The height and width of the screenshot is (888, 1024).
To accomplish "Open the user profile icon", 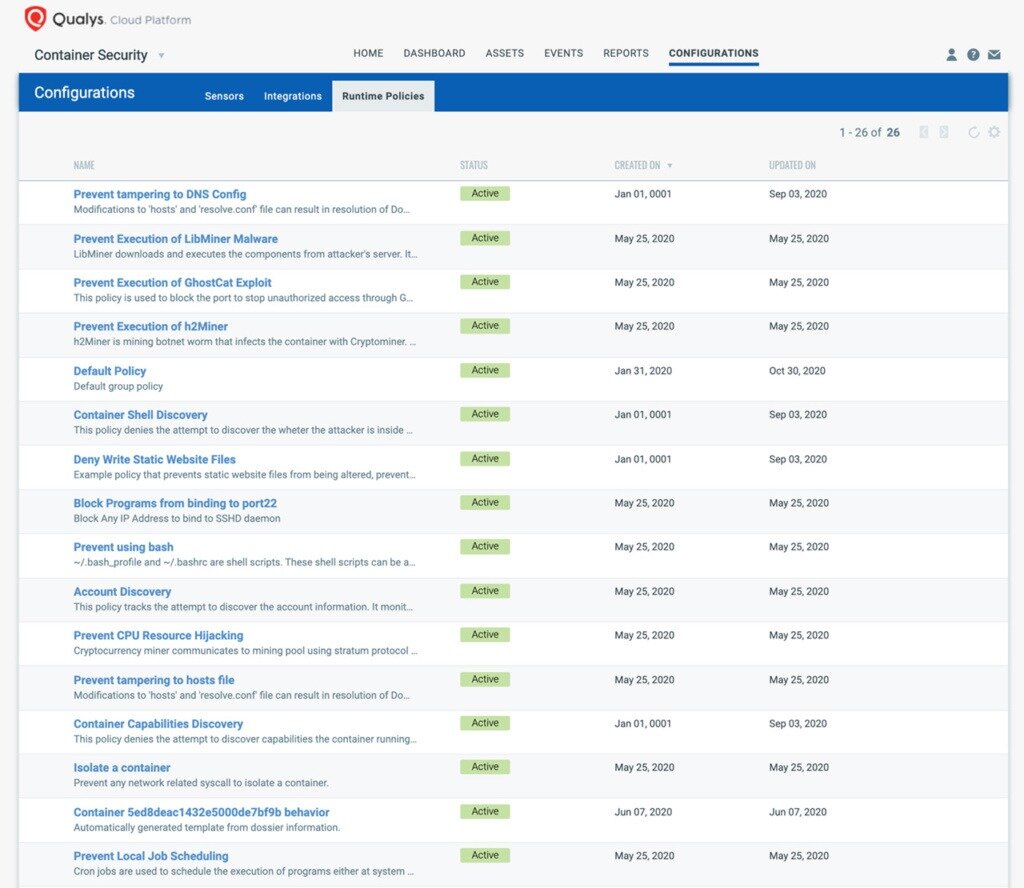I will pyautogui.click(x=952, y=55).
